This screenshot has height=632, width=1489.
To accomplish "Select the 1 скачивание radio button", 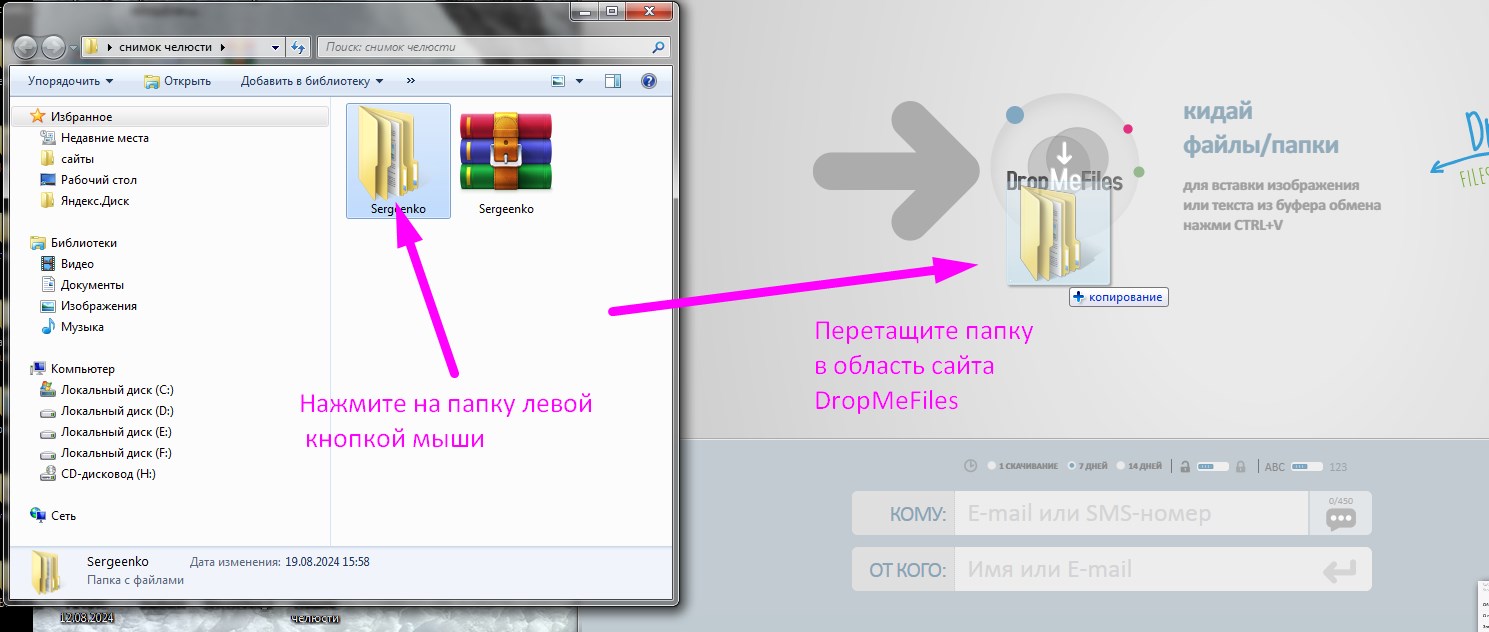I will click(993, 465).
